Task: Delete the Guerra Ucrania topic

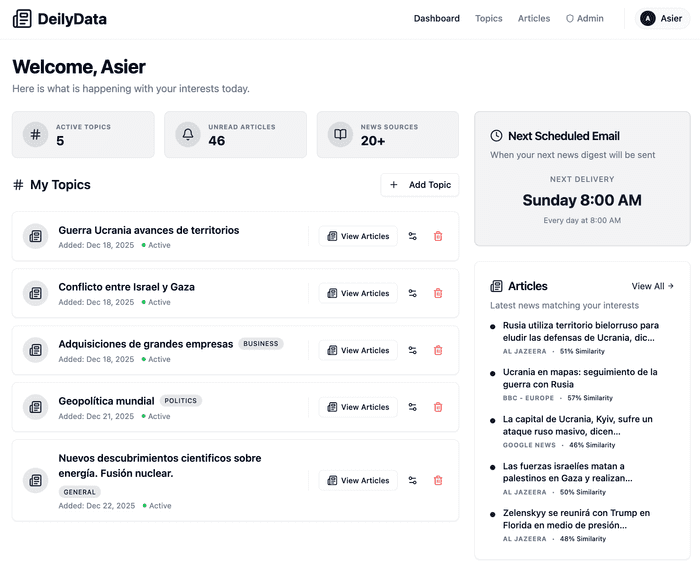Action: coord(438,237)
